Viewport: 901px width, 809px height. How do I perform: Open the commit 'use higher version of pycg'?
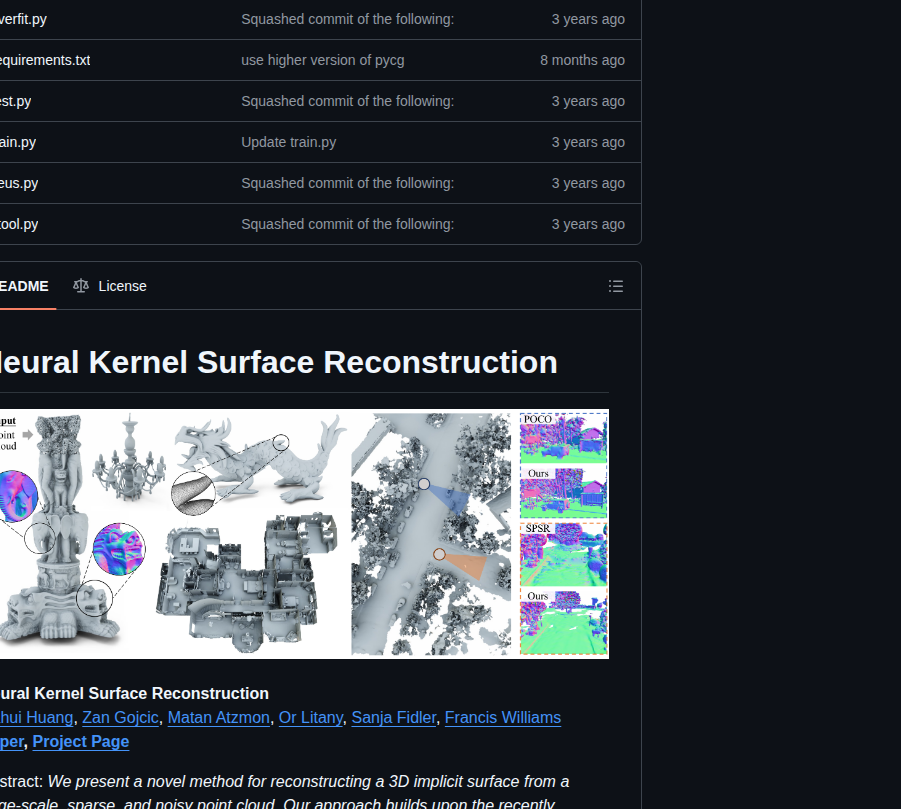point(322,60)
